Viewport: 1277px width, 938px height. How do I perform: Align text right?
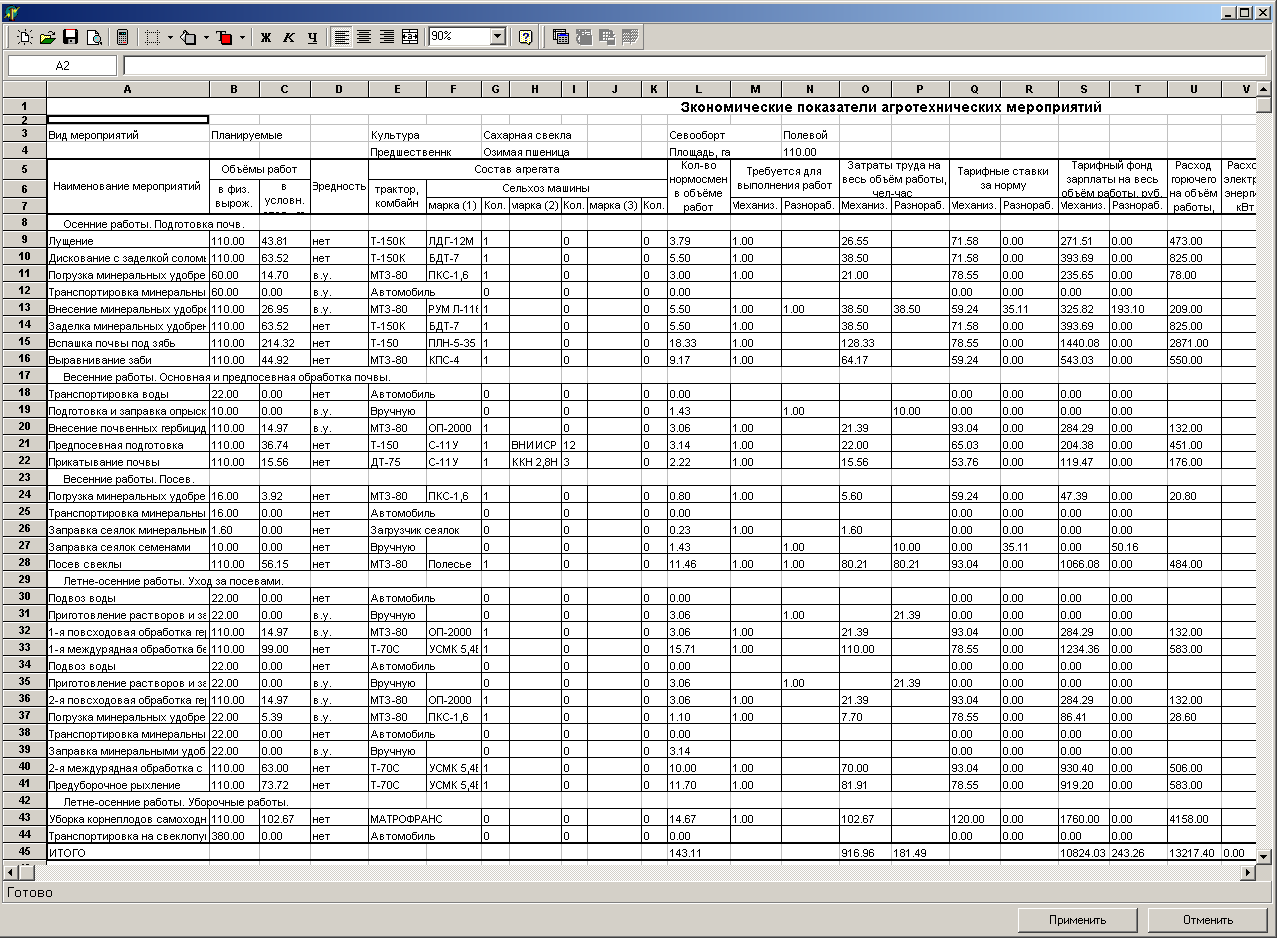[x=387, y=37]
